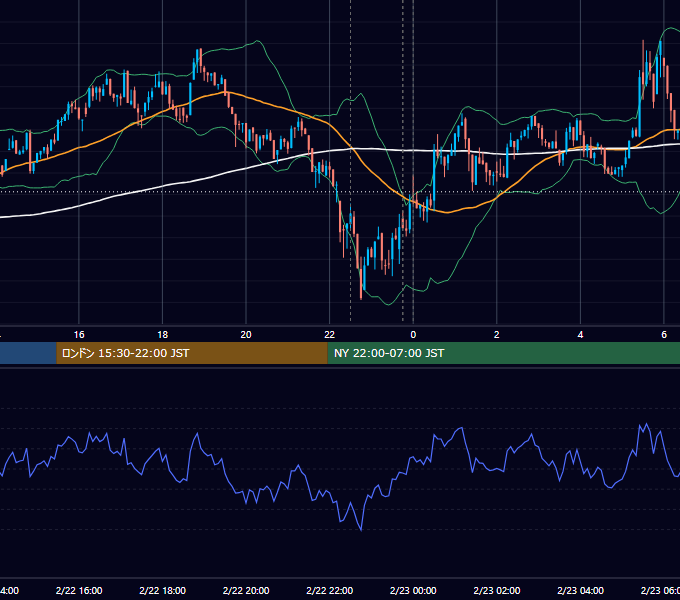Screen dimensions: 680x600
Task: Click the hour 16 axis tick
Action: point(79,335)
